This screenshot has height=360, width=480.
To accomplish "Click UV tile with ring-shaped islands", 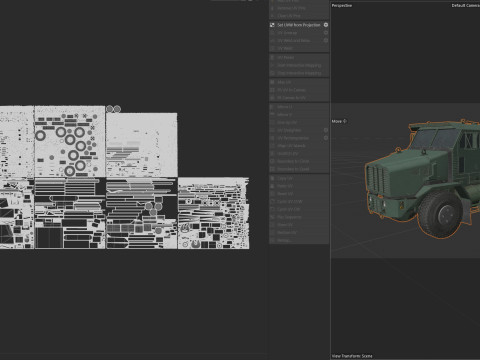I will click(x=70, y=142).
